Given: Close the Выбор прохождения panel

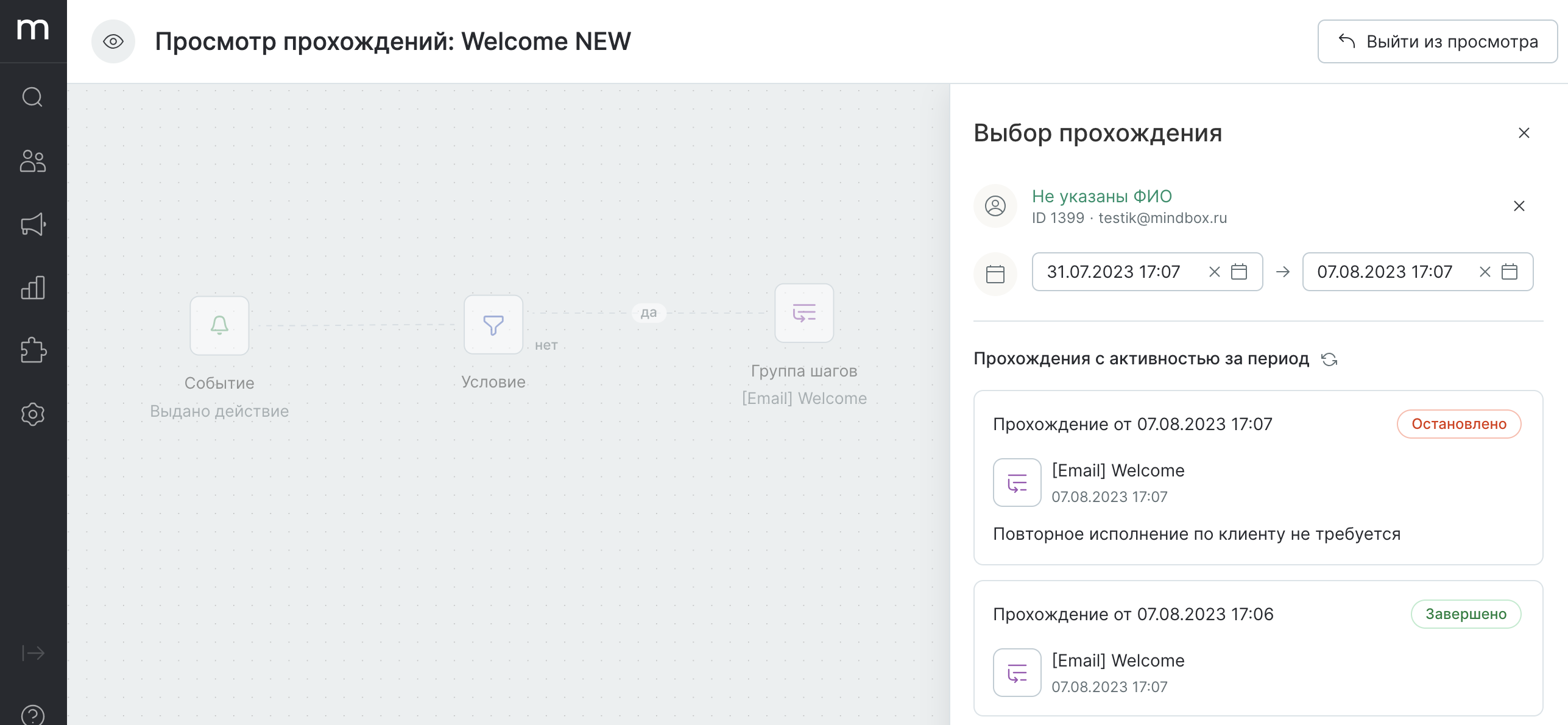Looking at the screenshot, I should 1524,133.
